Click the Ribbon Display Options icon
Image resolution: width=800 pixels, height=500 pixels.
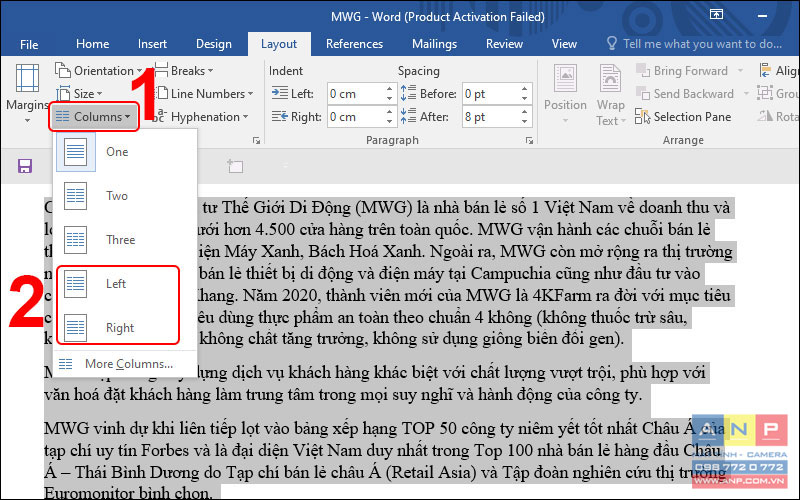point(716,15)
